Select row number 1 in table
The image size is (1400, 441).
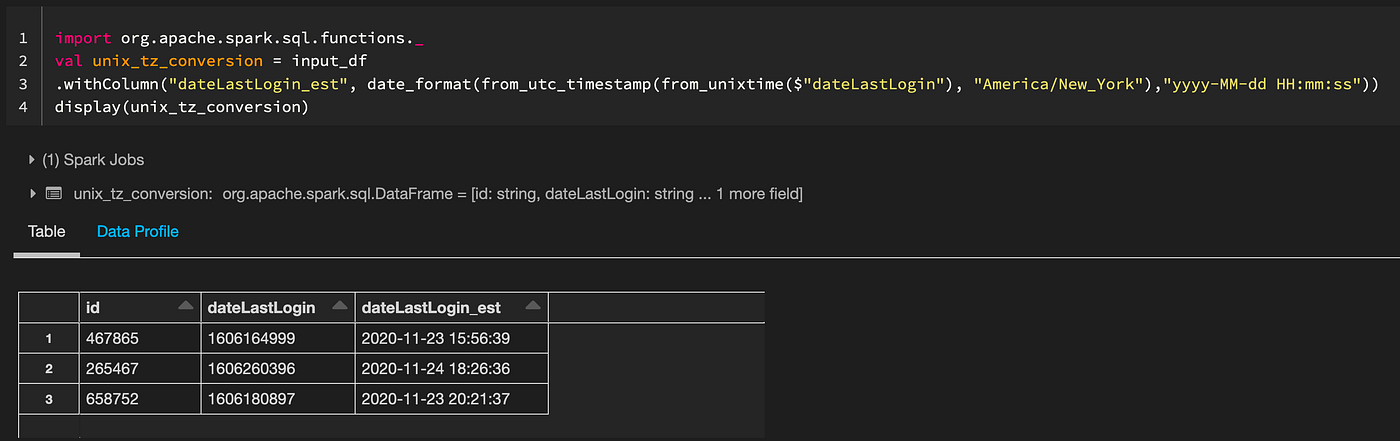tap(48, 338)
